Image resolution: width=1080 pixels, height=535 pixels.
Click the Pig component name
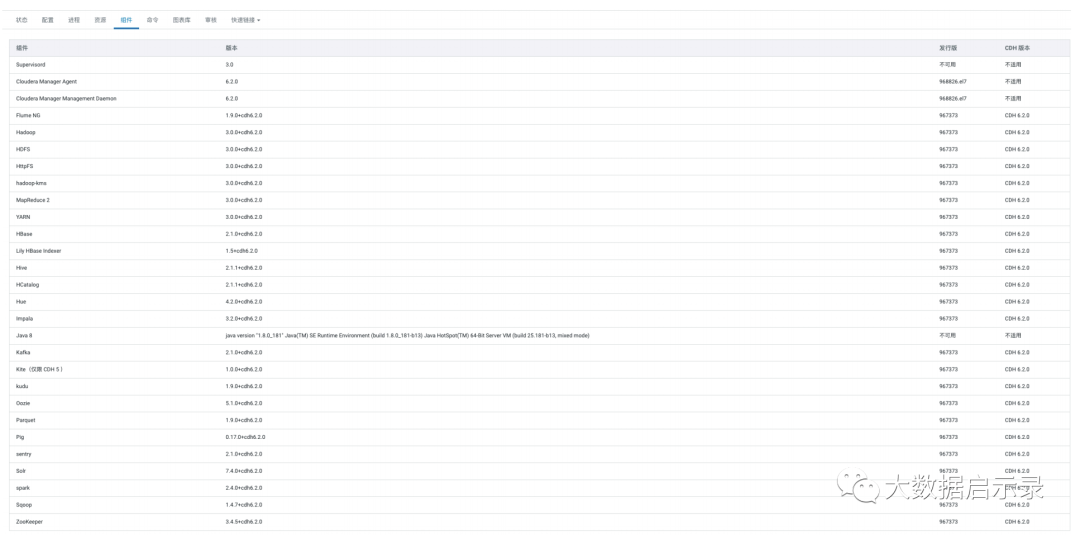coord(20,437)
